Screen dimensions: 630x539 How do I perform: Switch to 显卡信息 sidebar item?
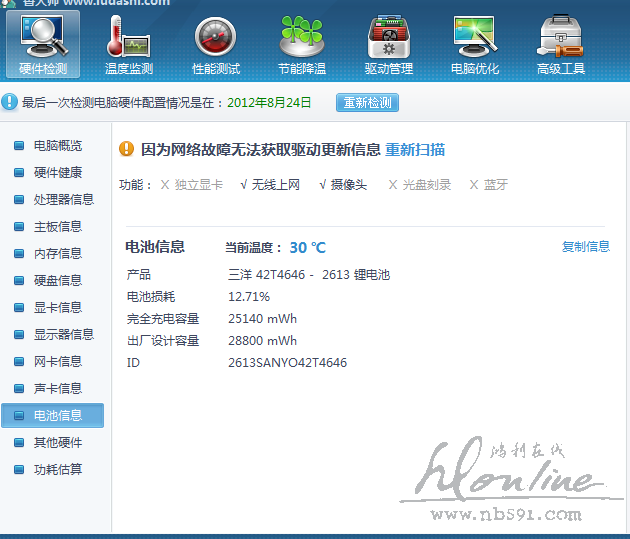click(57, 307)
